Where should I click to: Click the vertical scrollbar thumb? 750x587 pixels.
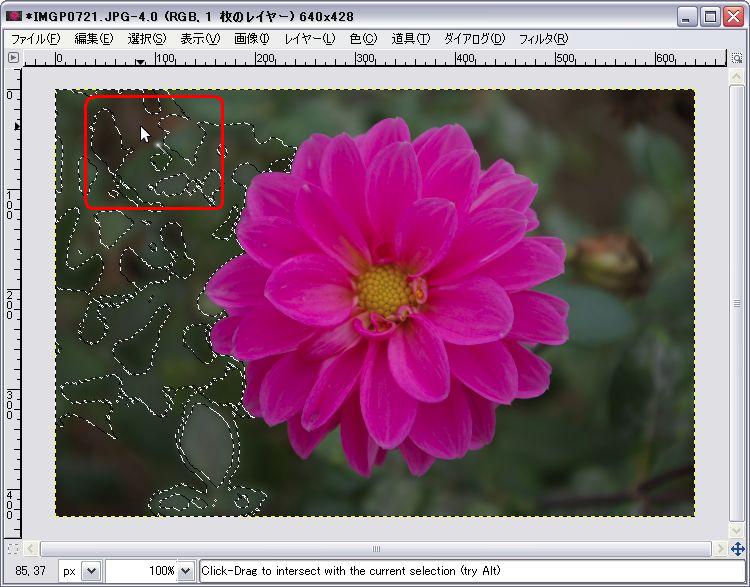coord(737,303)
